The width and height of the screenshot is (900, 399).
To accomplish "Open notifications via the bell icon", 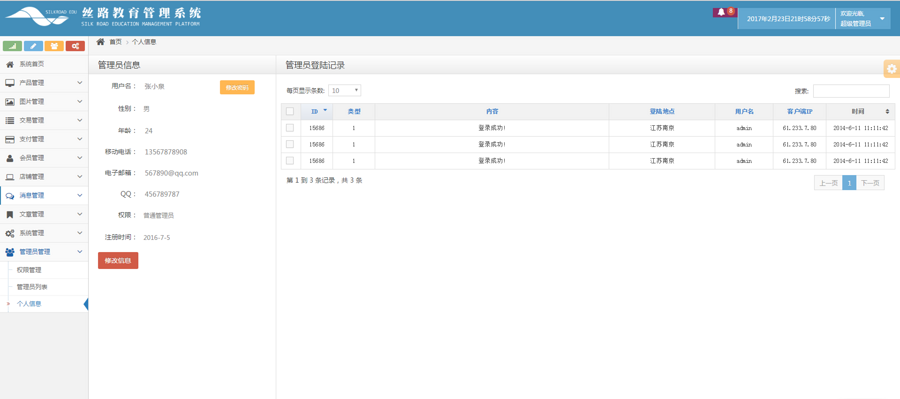I will 721,12.
